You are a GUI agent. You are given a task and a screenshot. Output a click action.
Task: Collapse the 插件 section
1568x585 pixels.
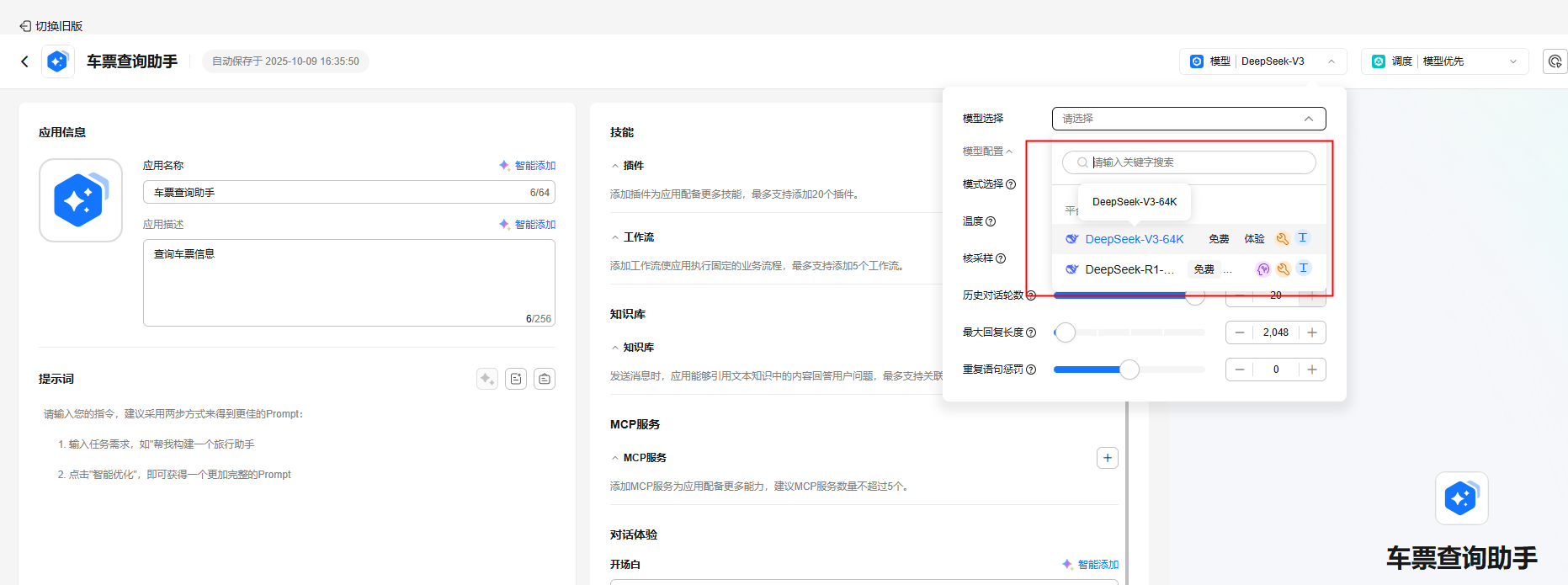click(x=615, y=167)
